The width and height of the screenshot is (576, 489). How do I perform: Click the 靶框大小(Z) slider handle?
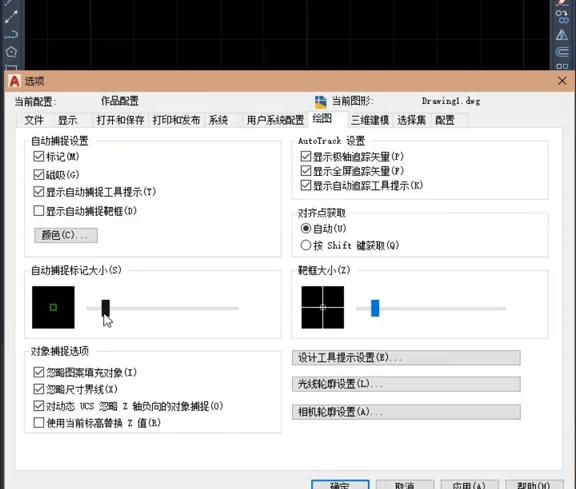(375, 308)
